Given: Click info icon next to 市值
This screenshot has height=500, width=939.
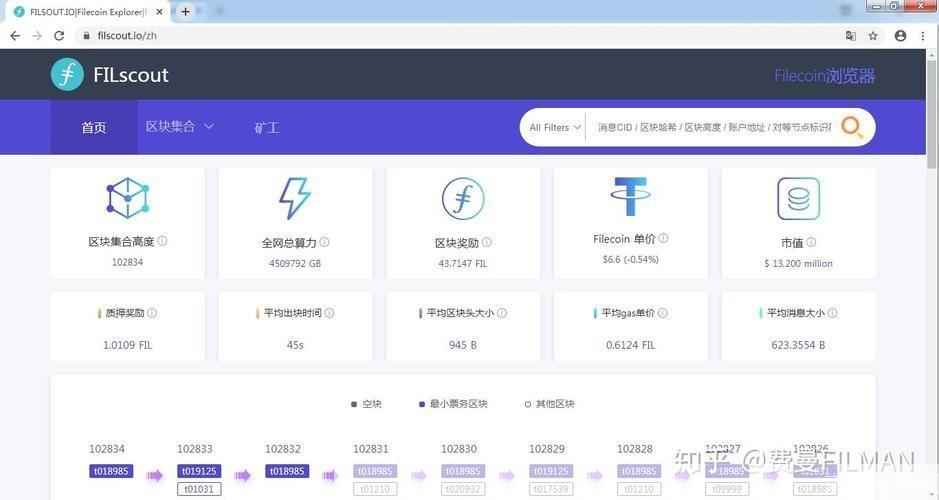Looking at the screenshot, I should (811, 242).
